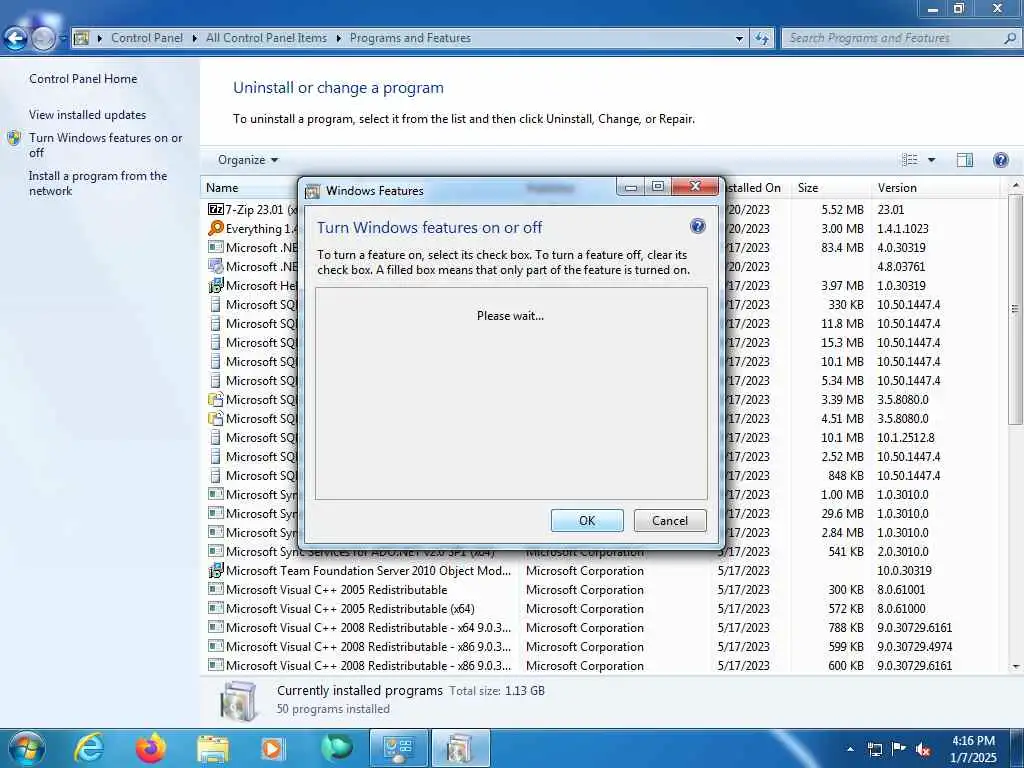Select Microsoft Team Foundation Server 2010 row icon
The width and height of the screenshot is (1024, 768).
[x=216, y=570]
